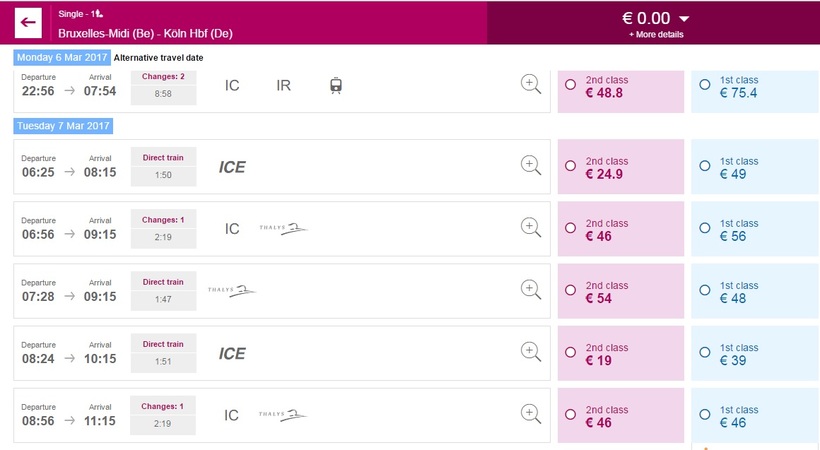This screenshot has width=820, height=450.
Task: Click the 2nd class € 19 price box
Action: (x=620, y=353)
